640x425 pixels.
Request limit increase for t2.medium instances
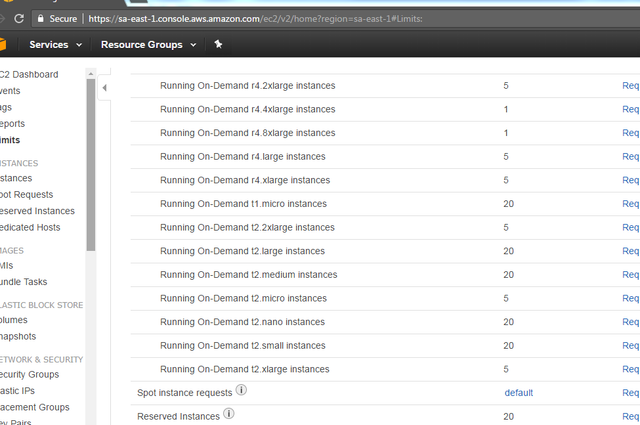[x=631, y=275]
